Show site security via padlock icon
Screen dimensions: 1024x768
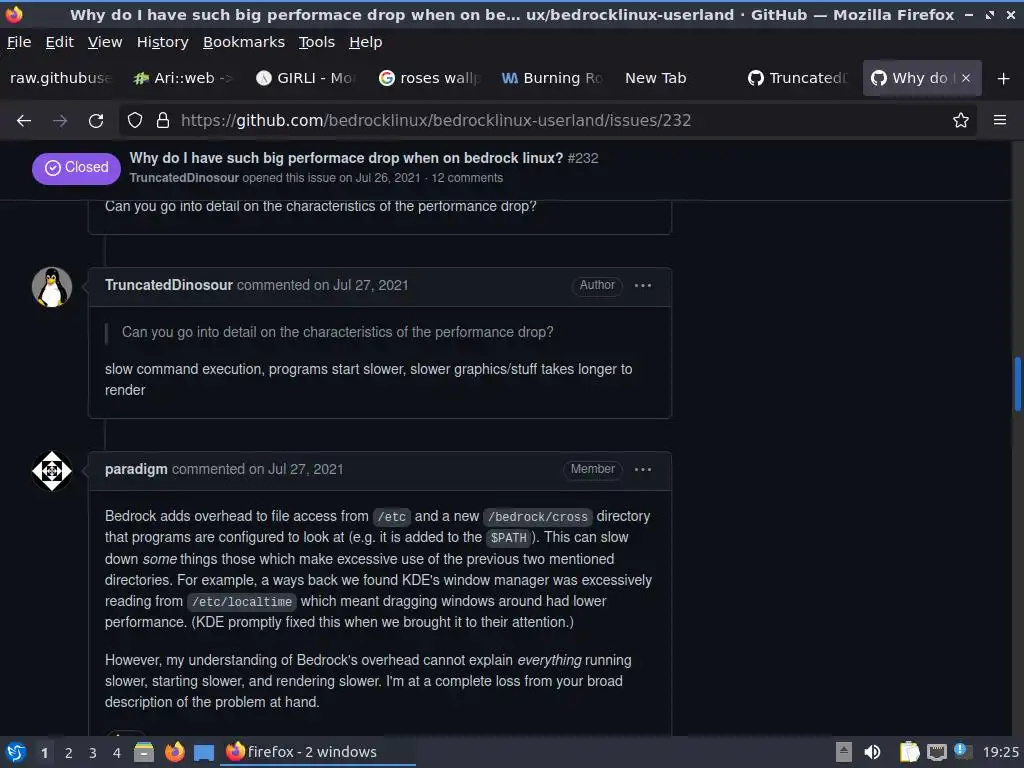(163, 120)
